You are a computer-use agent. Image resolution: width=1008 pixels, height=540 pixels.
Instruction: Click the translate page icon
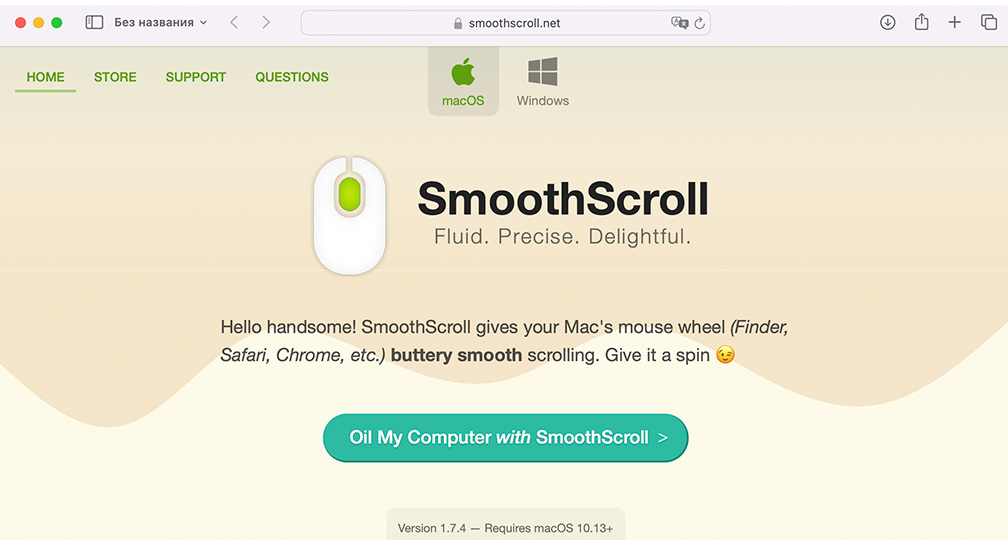(679, 23)
